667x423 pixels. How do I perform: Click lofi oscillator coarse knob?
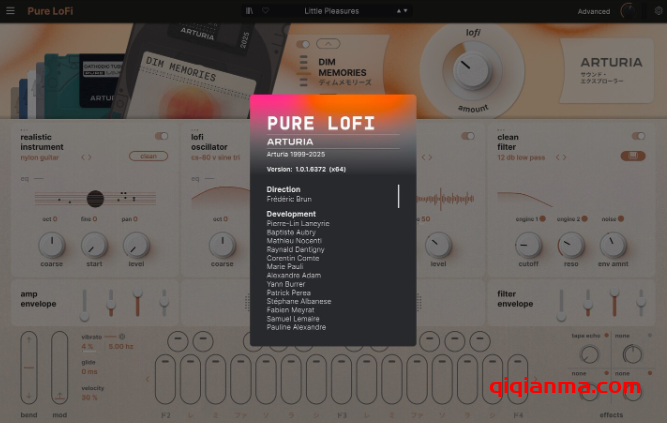222,246
